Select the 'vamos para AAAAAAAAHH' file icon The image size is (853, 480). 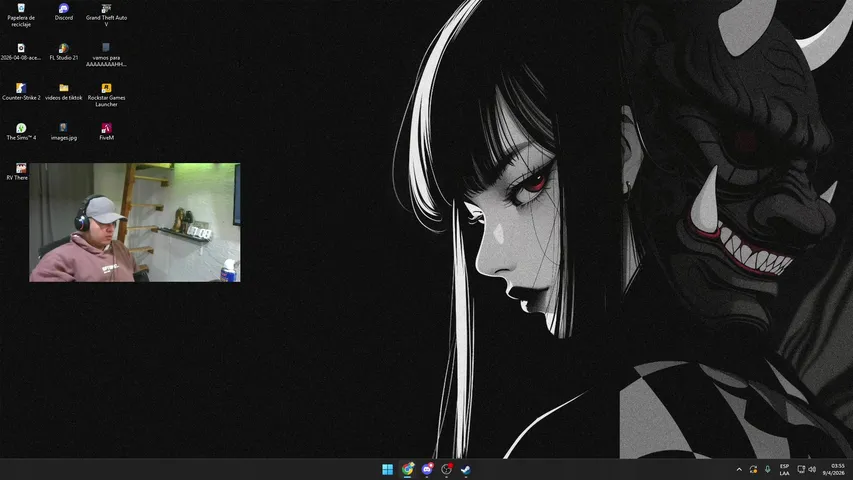pyautogui.click(x=106, y=55)
